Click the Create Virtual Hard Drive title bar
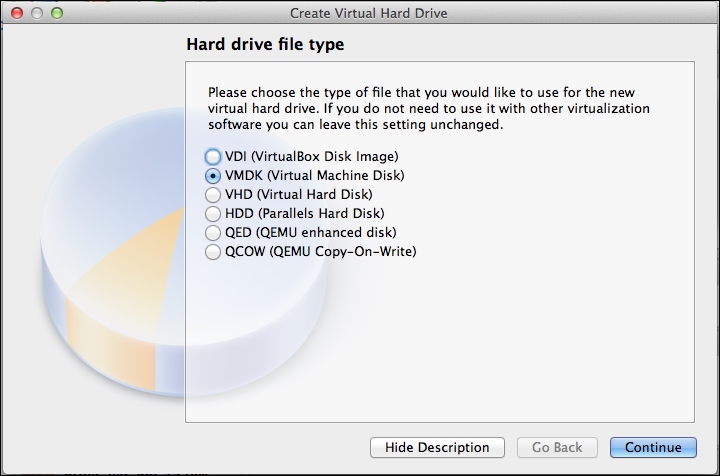720x476 pixels. point(368,13)
